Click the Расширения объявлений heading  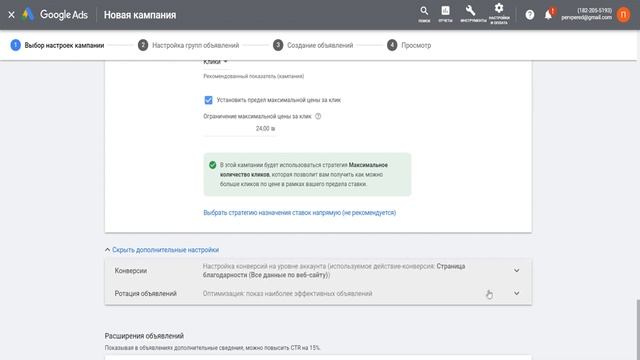click(x=144, y=336)
